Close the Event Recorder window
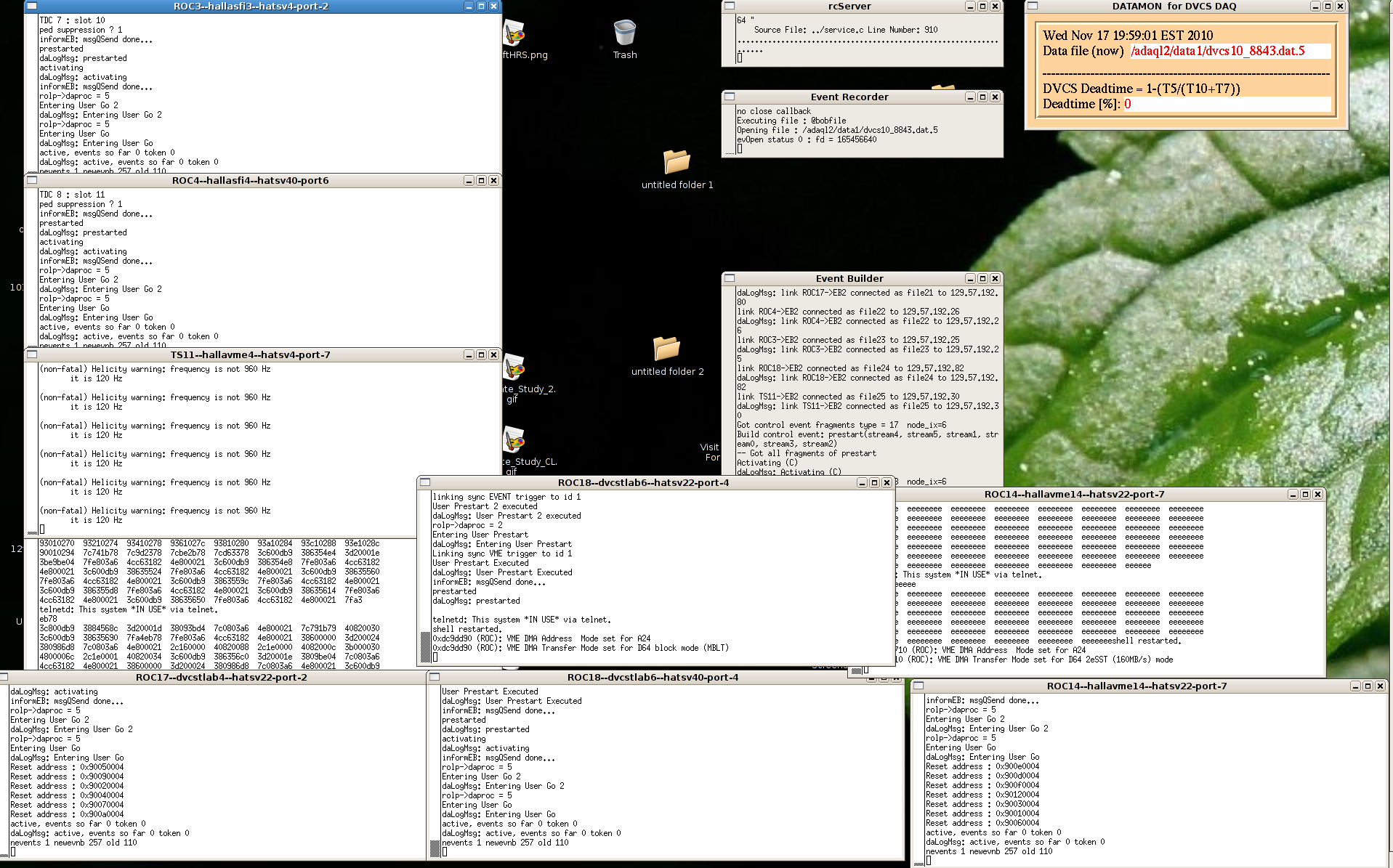 (x=995, y=97)
